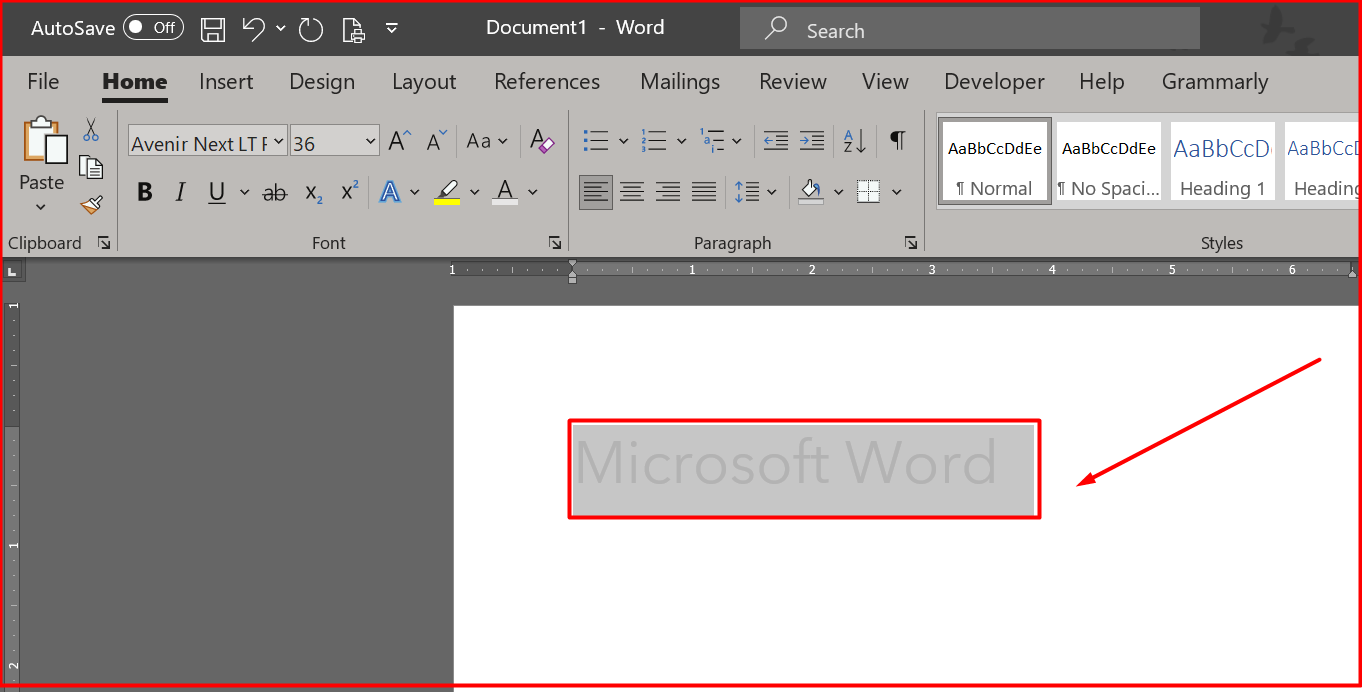Apply the Heading 1 style
Screen dimensions: 1362x692
[1222, 162]
